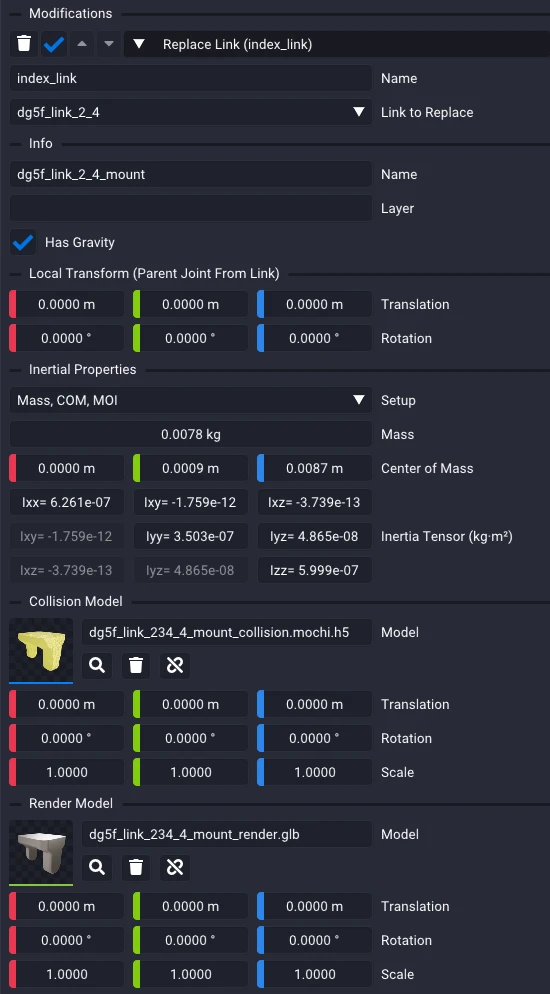Image resolution: width=550 pixels, height=994 pixels.
Task: Move modification up with the up arrow
Action: point(82,44)
